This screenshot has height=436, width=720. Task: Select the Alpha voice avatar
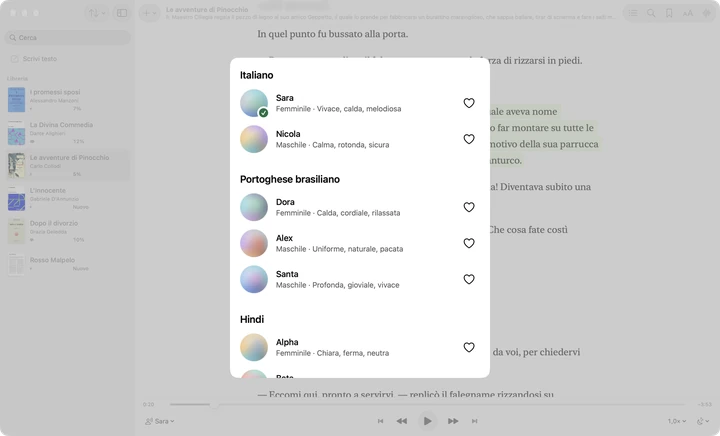tap(254, 347)
